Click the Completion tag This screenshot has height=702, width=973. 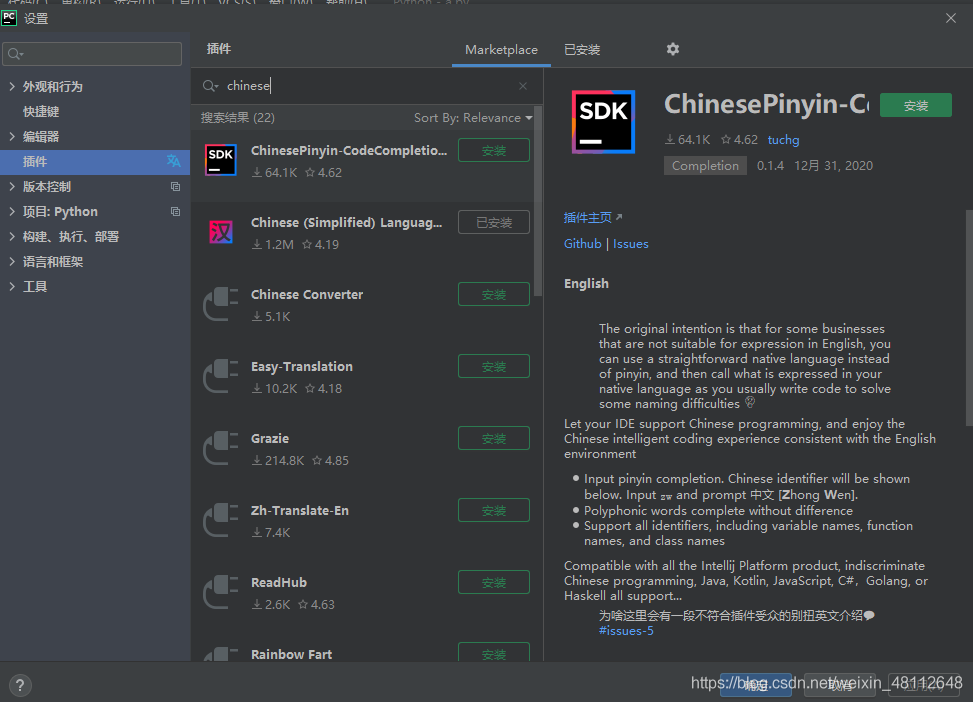[705, 166]
